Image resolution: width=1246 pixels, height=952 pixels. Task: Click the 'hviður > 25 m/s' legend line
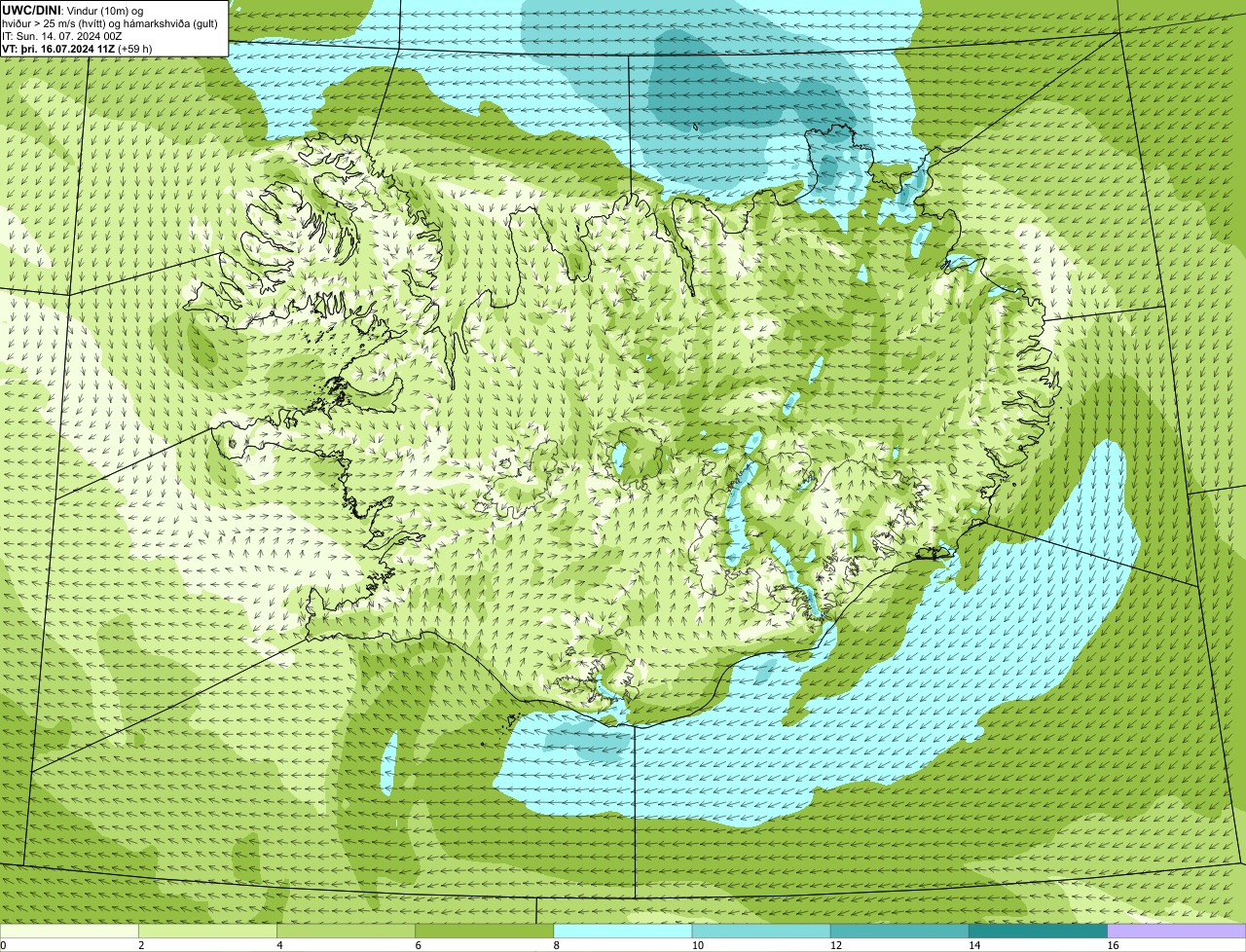point(110,22)
